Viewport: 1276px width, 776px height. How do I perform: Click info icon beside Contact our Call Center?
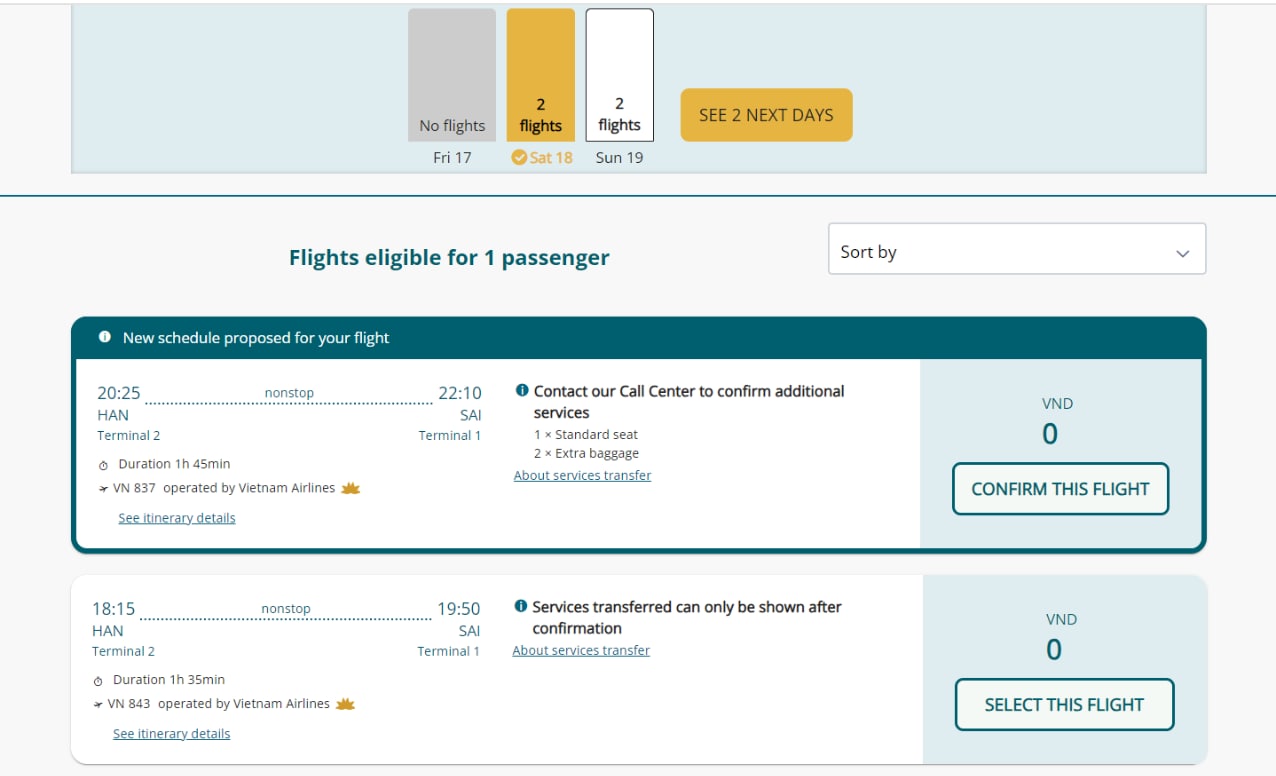[522, 391]
